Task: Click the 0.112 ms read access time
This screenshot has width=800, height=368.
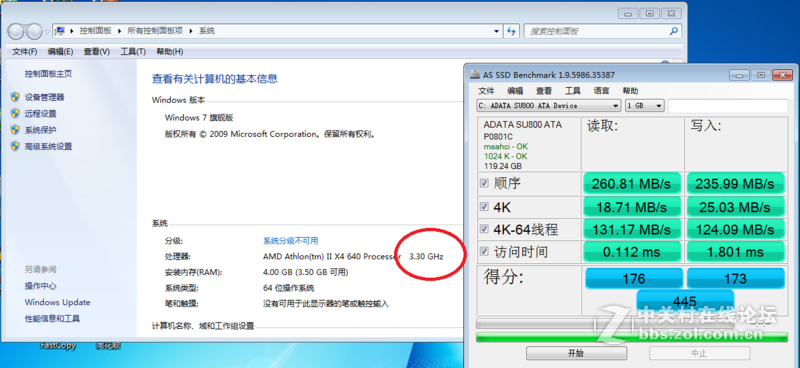Action: (632, 252)
